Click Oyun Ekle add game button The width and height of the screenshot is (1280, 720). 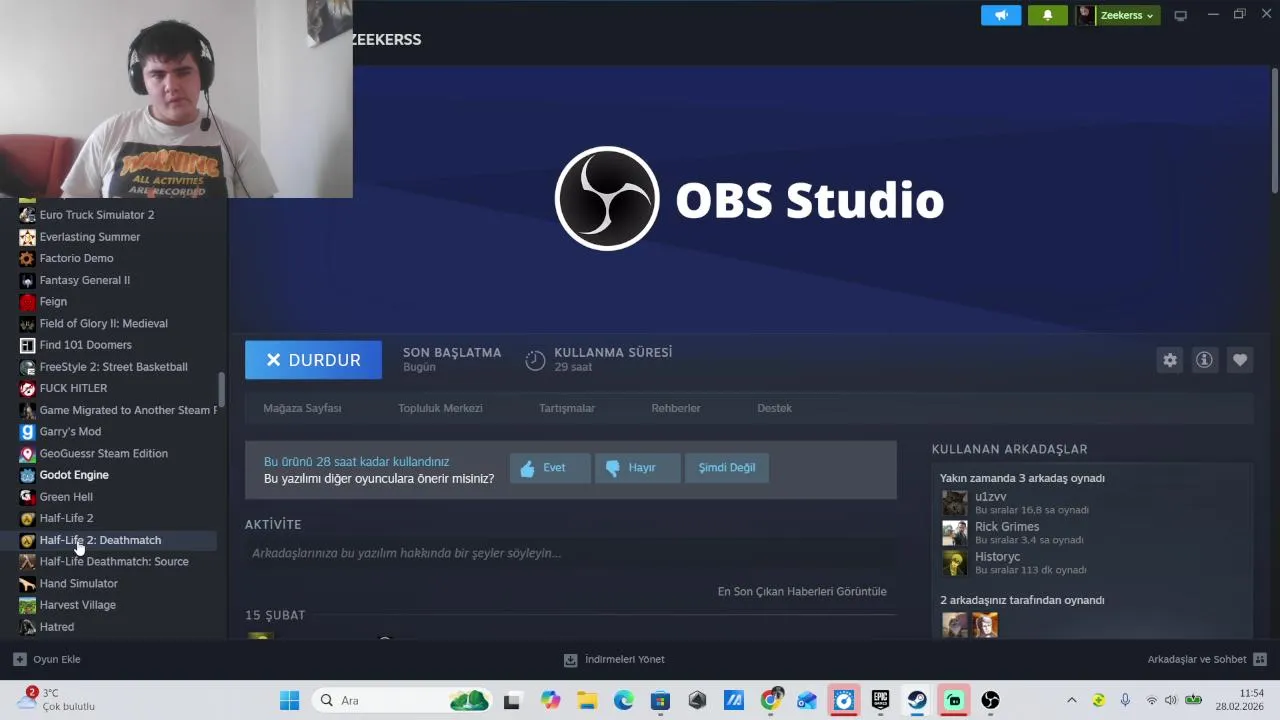pos(46,659)
